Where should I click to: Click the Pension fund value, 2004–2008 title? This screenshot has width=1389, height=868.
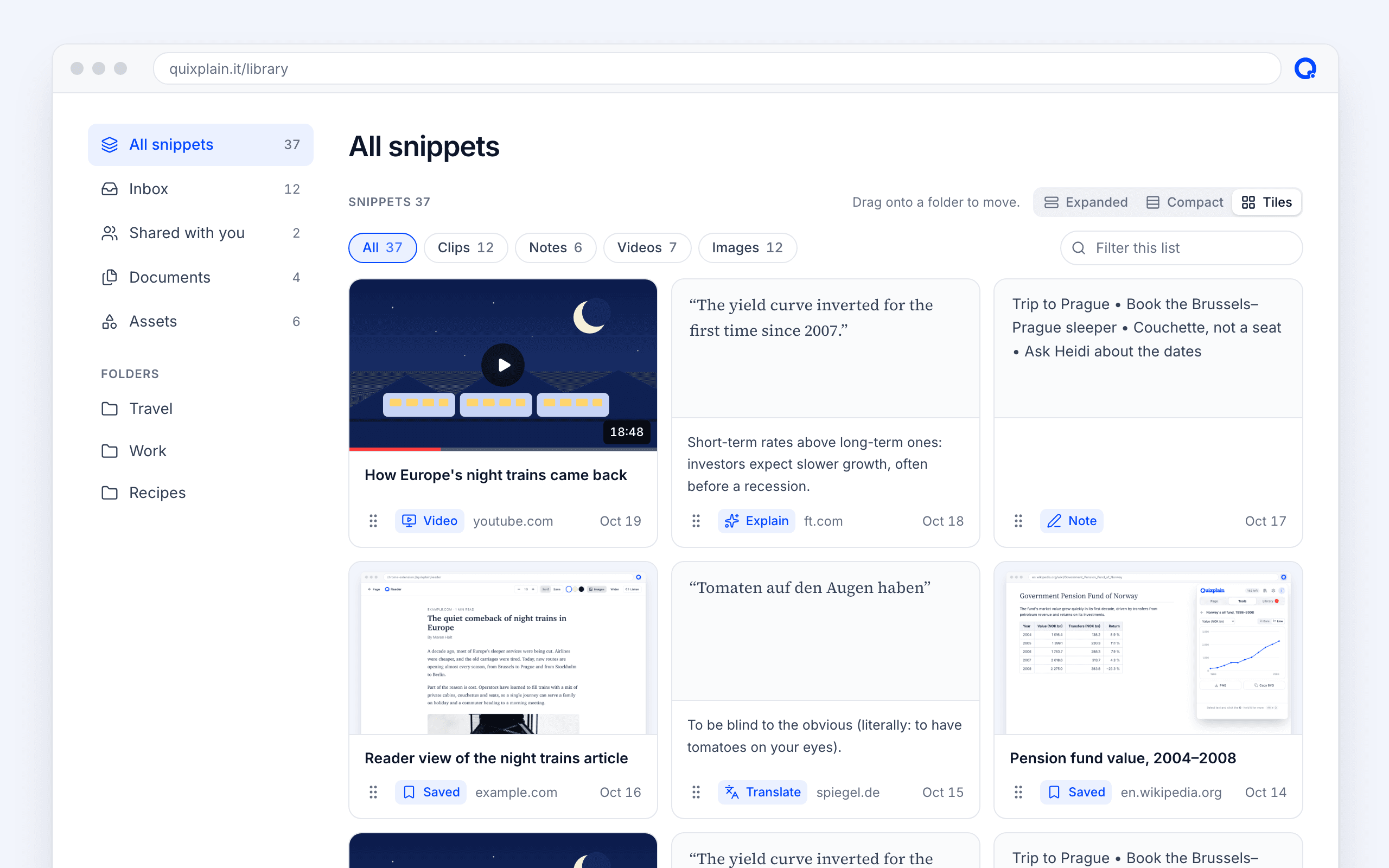click(1123, 758)
